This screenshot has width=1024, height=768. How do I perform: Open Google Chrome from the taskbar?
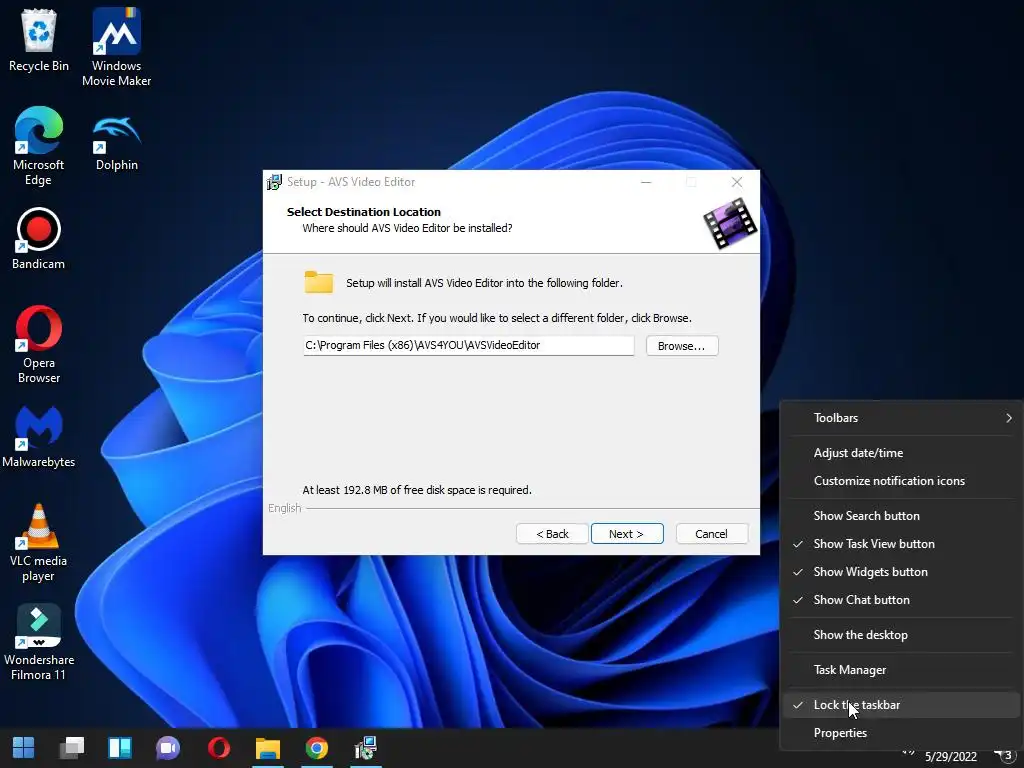click(317, 748)
